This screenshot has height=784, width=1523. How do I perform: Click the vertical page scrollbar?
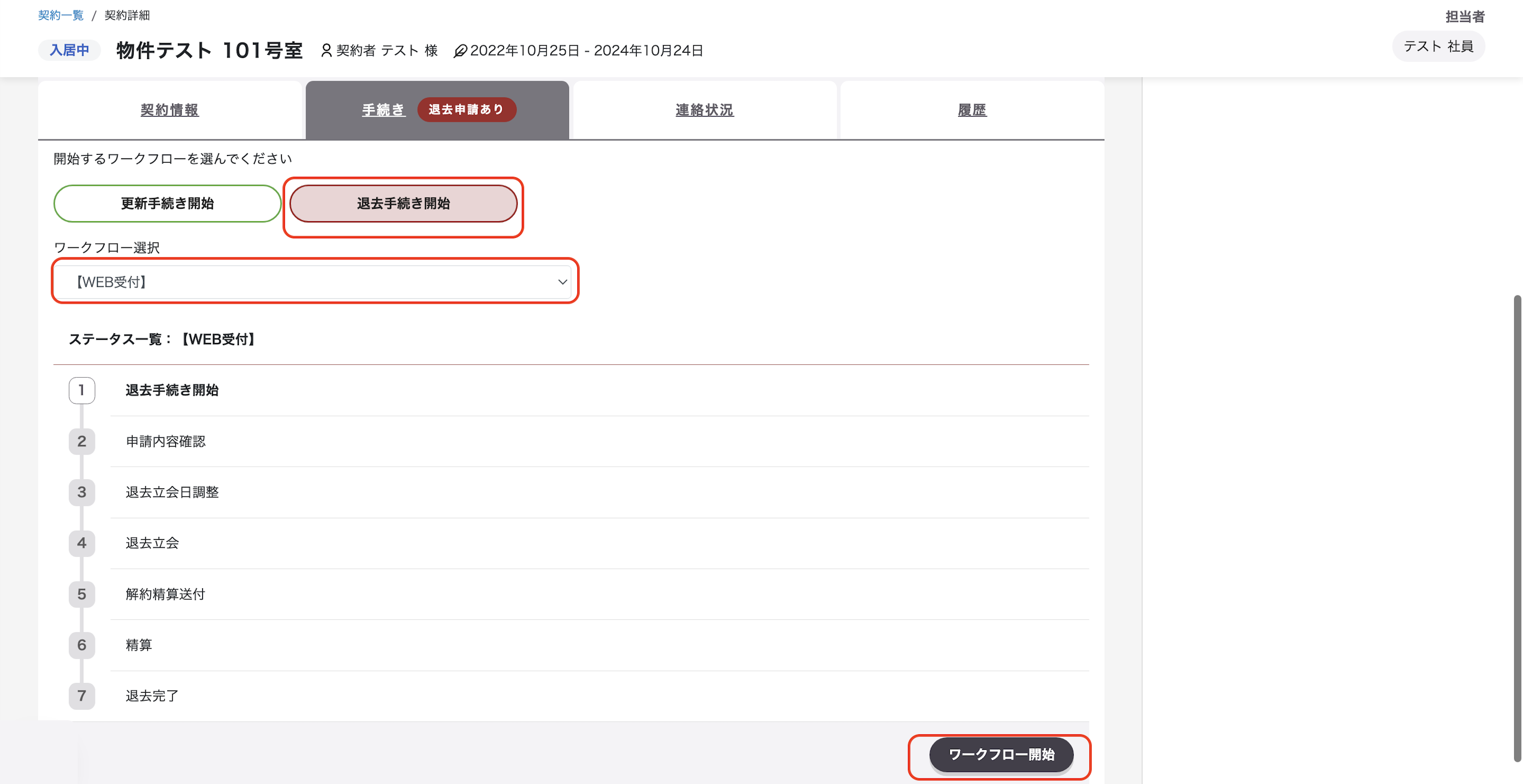[x=1517, y=529]
